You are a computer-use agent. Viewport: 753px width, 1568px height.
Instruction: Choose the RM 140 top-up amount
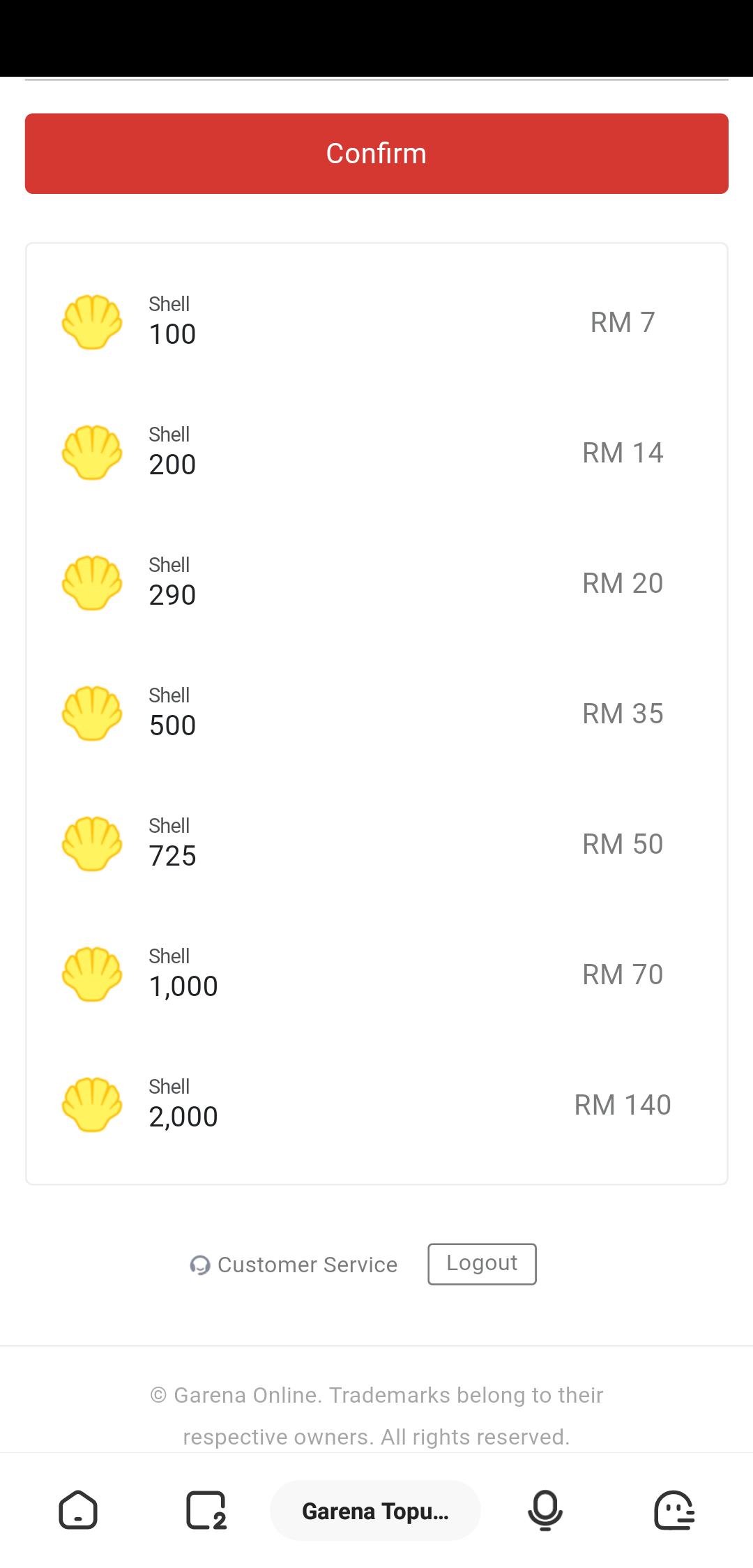(x=623, y=1105)
